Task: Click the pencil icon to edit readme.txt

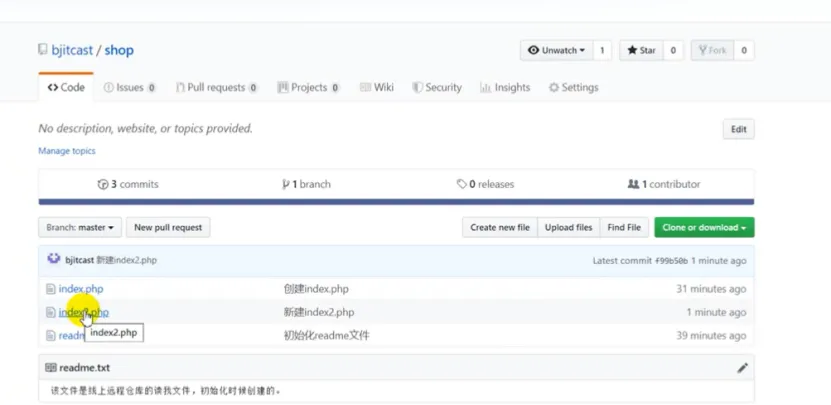Action: tap(742, 368)
